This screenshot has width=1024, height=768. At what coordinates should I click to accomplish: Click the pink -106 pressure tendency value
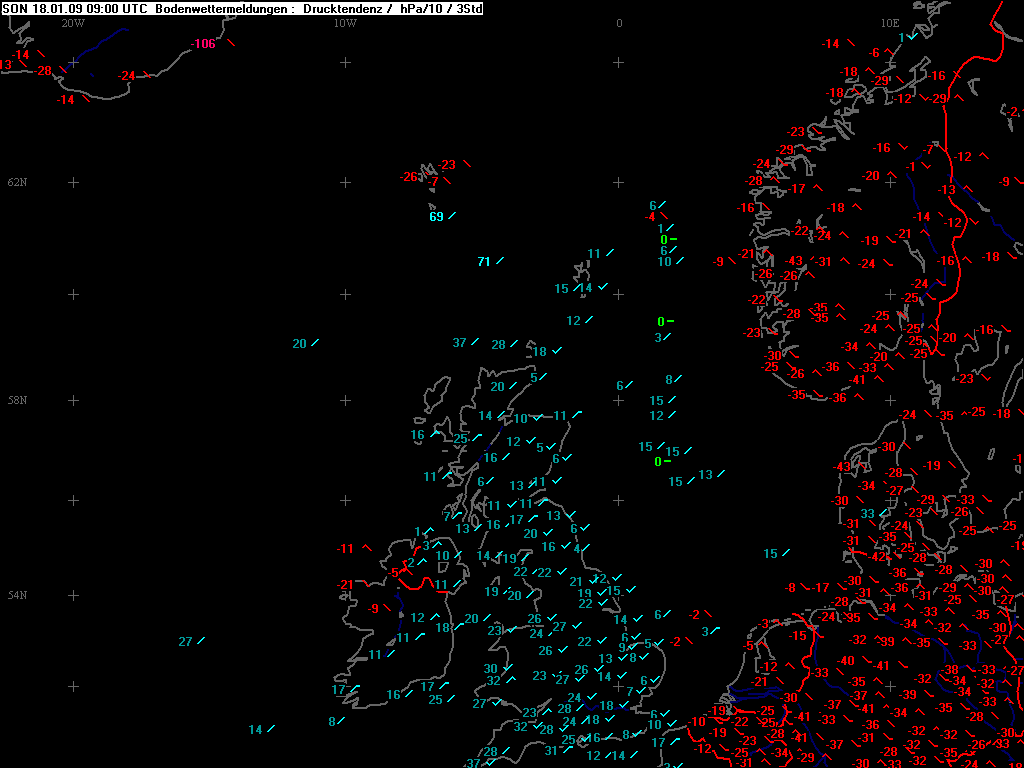[x=203, y=44]
